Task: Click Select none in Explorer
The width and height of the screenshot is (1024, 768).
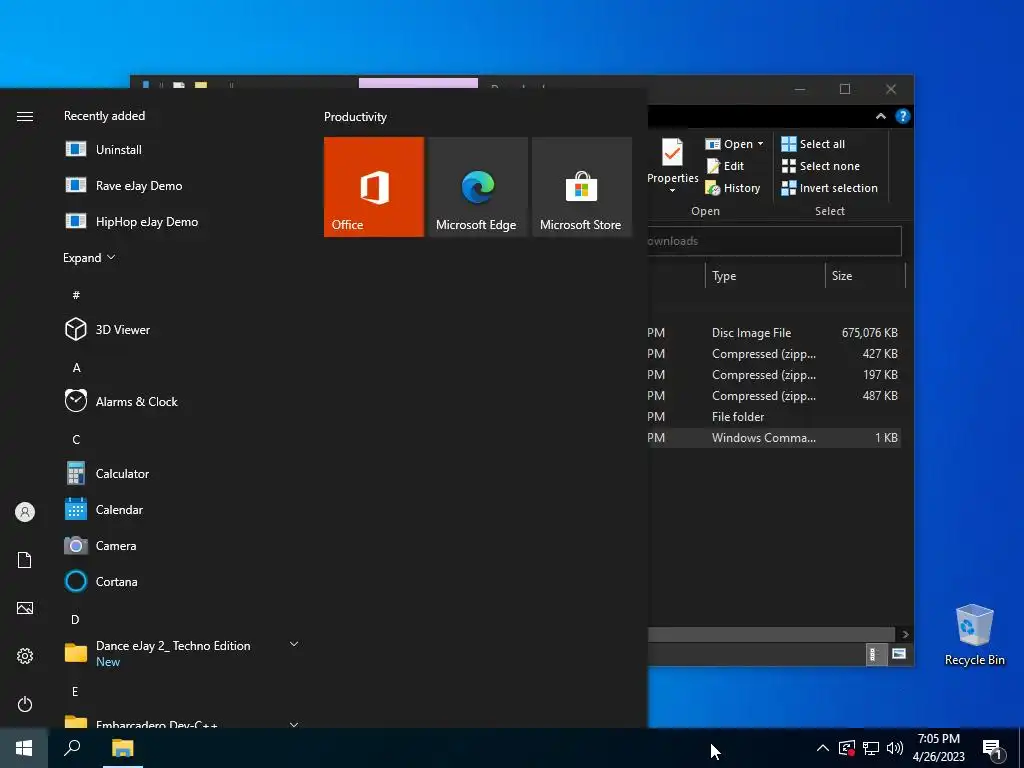Action: pyautogui.click(x=820, y=166)
